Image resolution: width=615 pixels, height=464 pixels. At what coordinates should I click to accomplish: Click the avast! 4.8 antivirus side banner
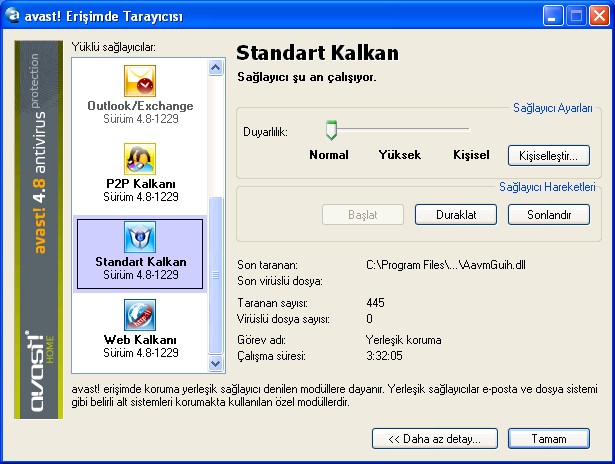pos(39,230)
